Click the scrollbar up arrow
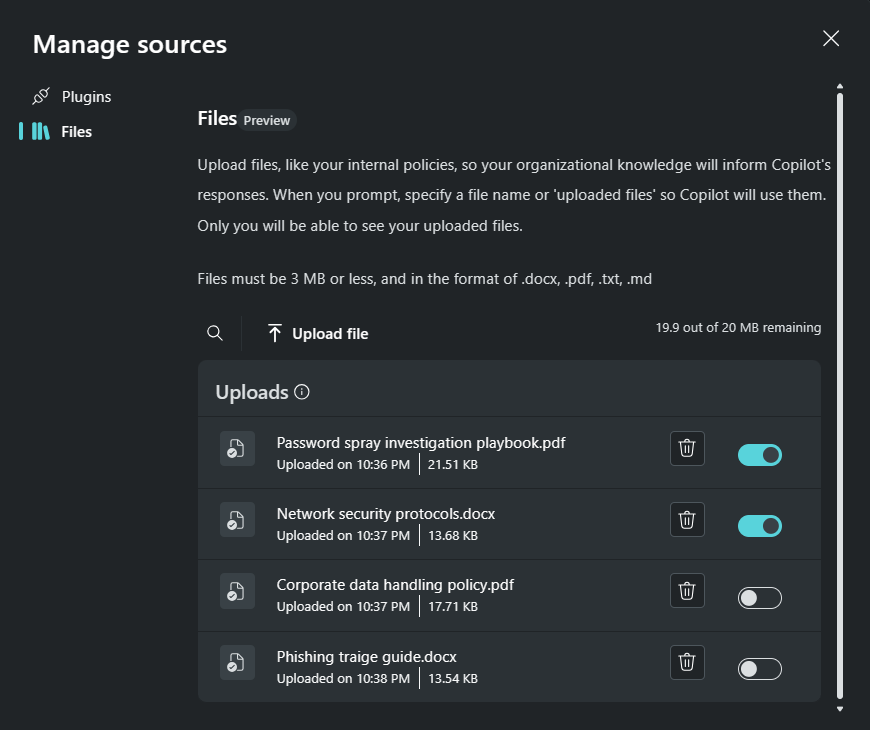Screen dimensions: 870x730 840,86
